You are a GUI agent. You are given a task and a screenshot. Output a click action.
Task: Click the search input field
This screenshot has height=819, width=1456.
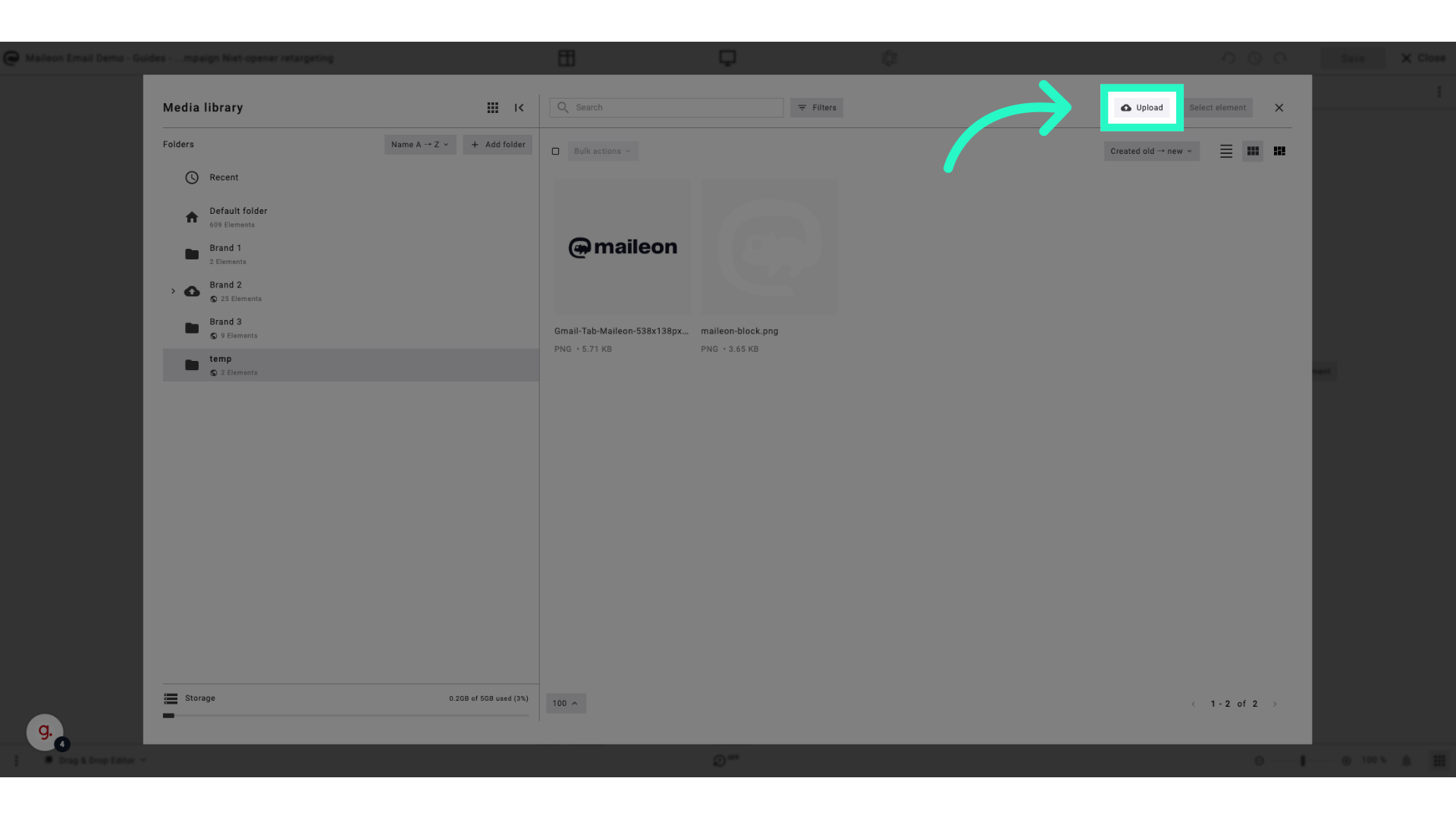coord(667,107)
